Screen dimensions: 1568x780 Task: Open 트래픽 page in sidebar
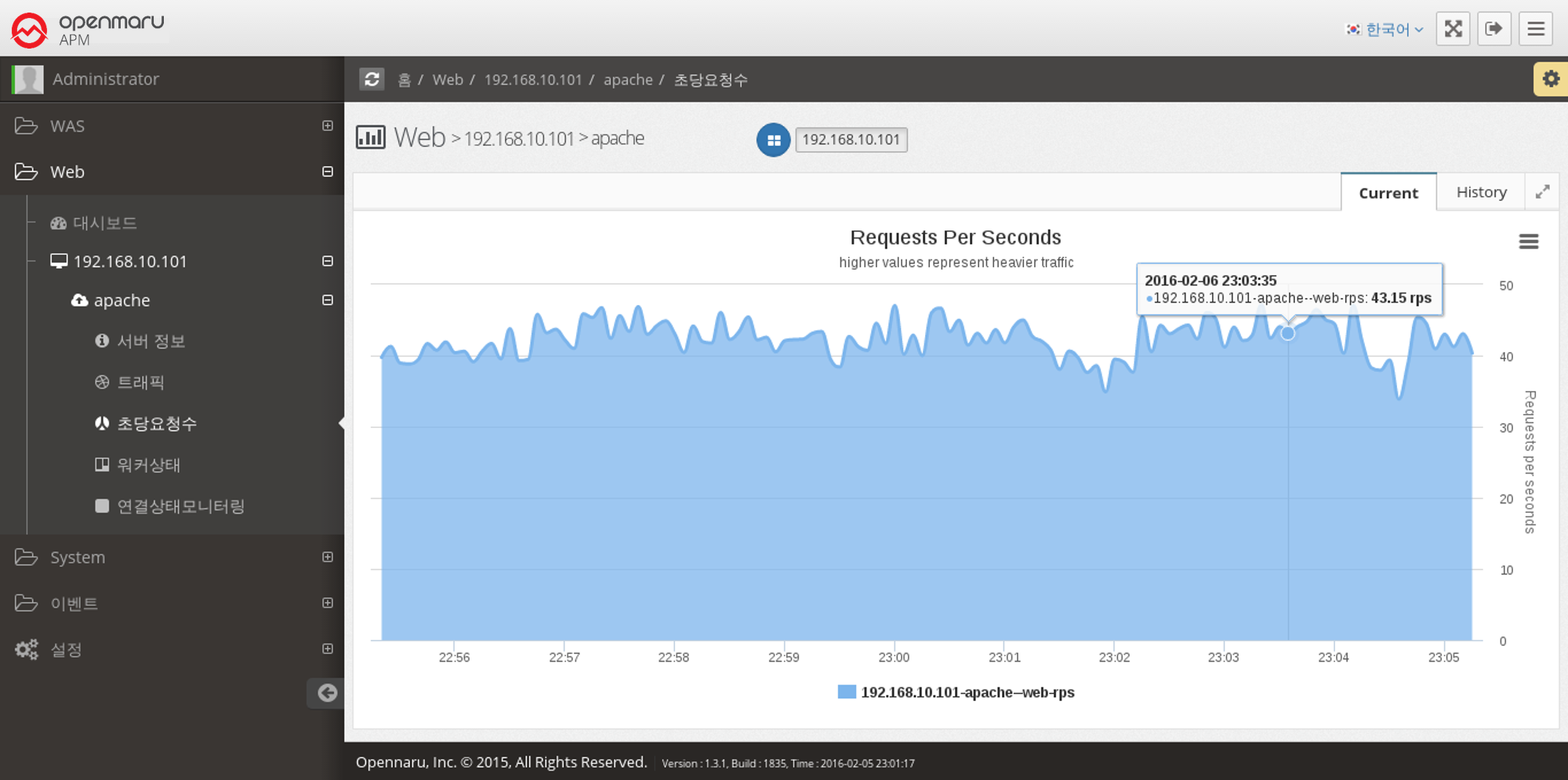point(140,383)
